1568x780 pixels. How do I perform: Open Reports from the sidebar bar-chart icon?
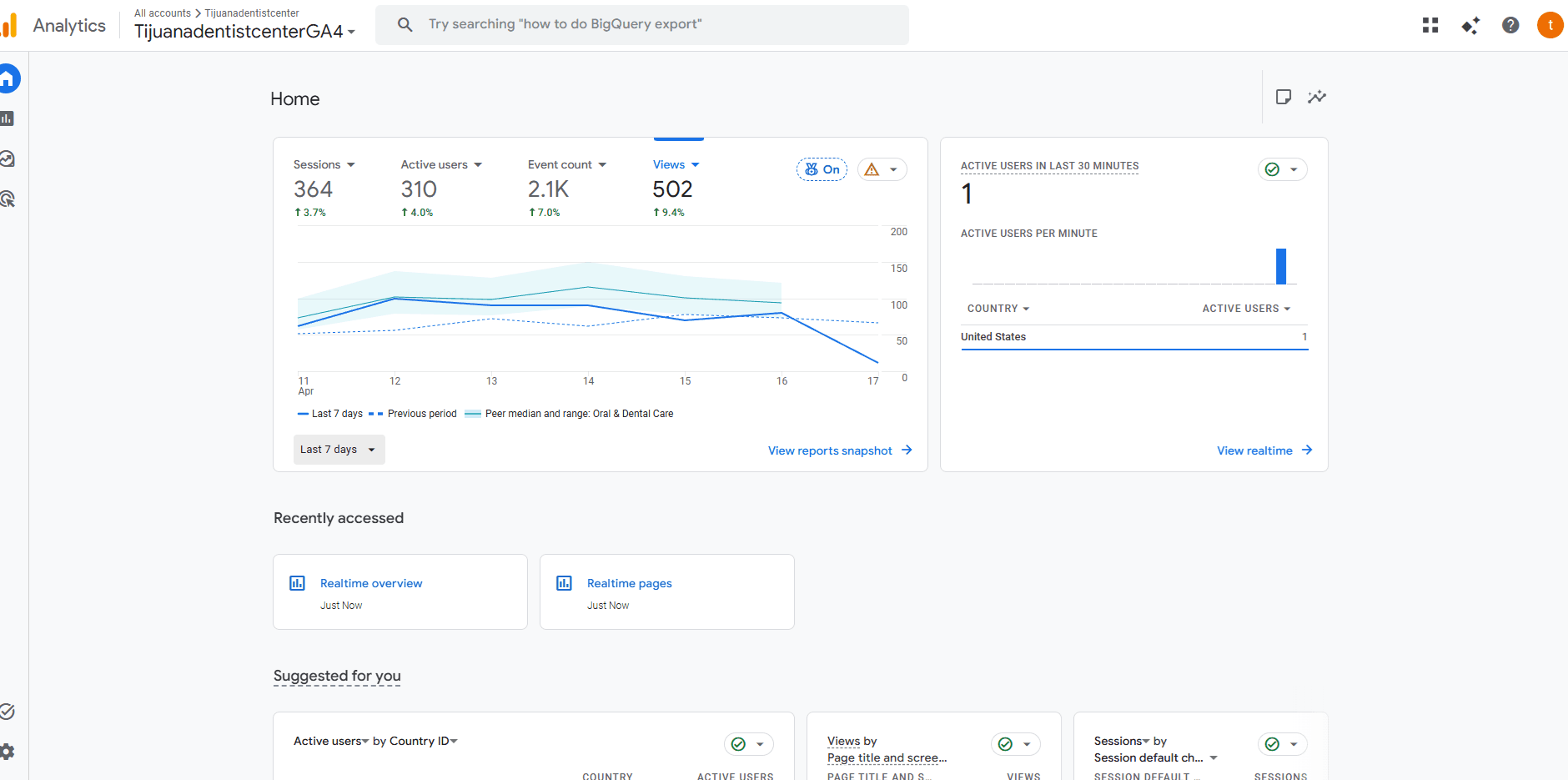(x=8, y=118)
